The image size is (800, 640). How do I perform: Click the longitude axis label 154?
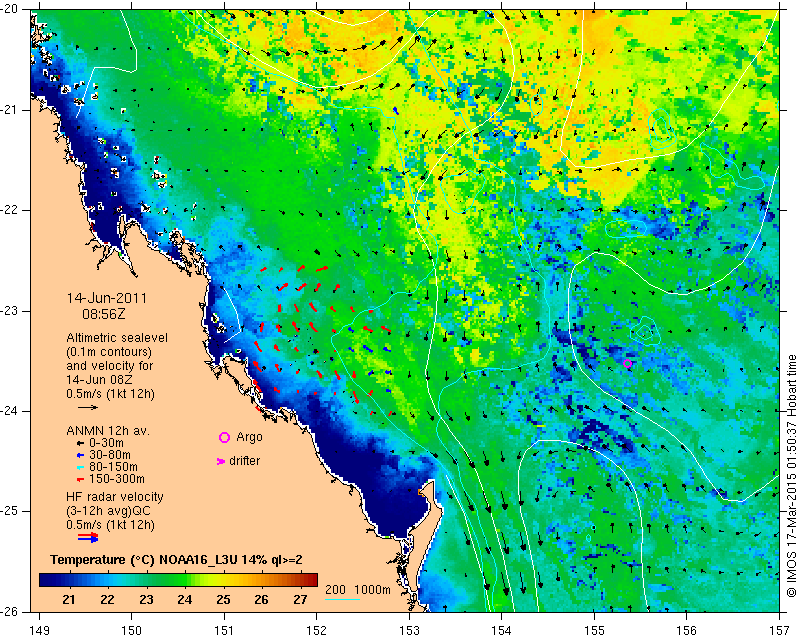click(x=501, y=631)
